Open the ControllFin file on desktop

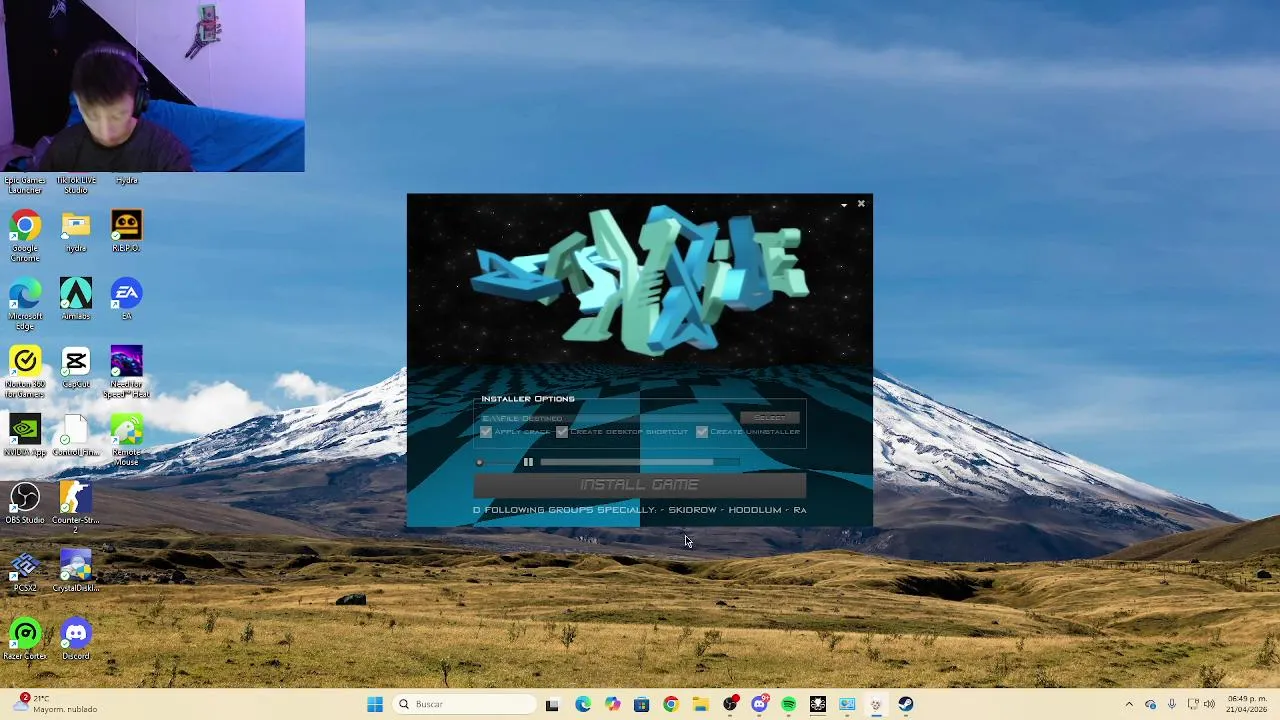tap(76, 435)
